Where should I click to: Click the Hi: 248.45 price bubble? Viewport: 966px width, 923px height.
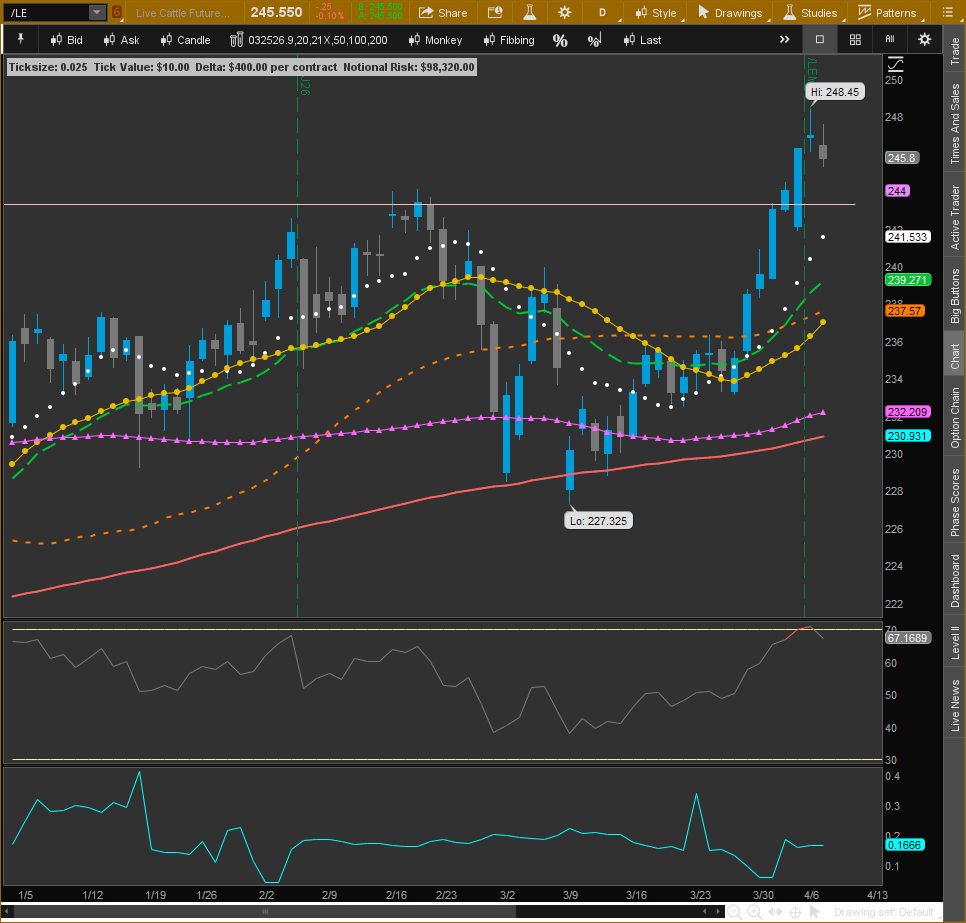834,91
